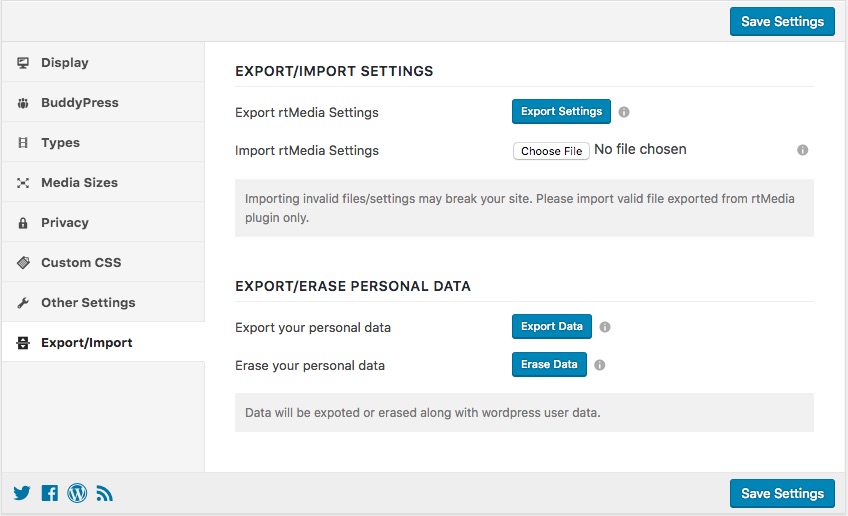The image size is (848, 516).
Task: Open the Facebook page icon
Action: coord(49,493)
